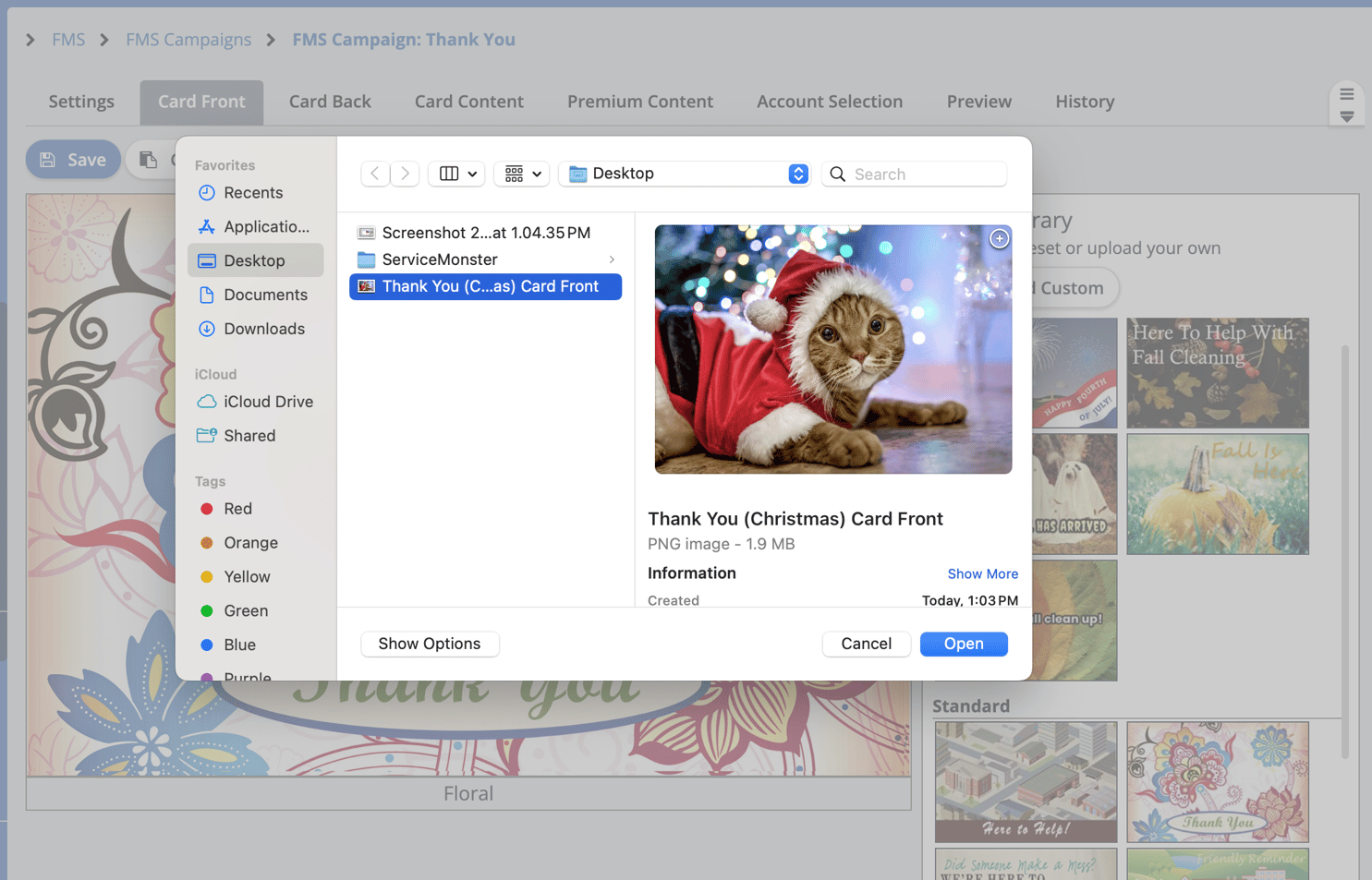Select Thank You (C...as) Card Front file

485,286
